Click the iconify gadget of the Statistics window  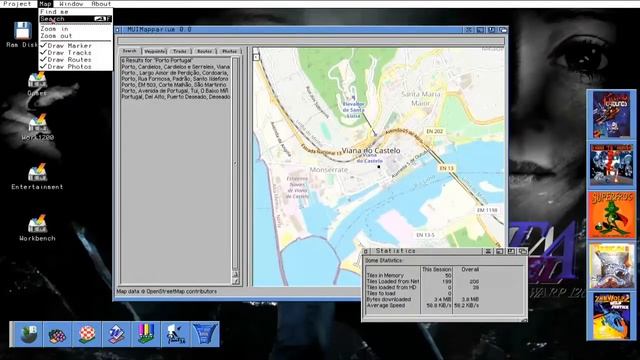(x=499, y=251)
